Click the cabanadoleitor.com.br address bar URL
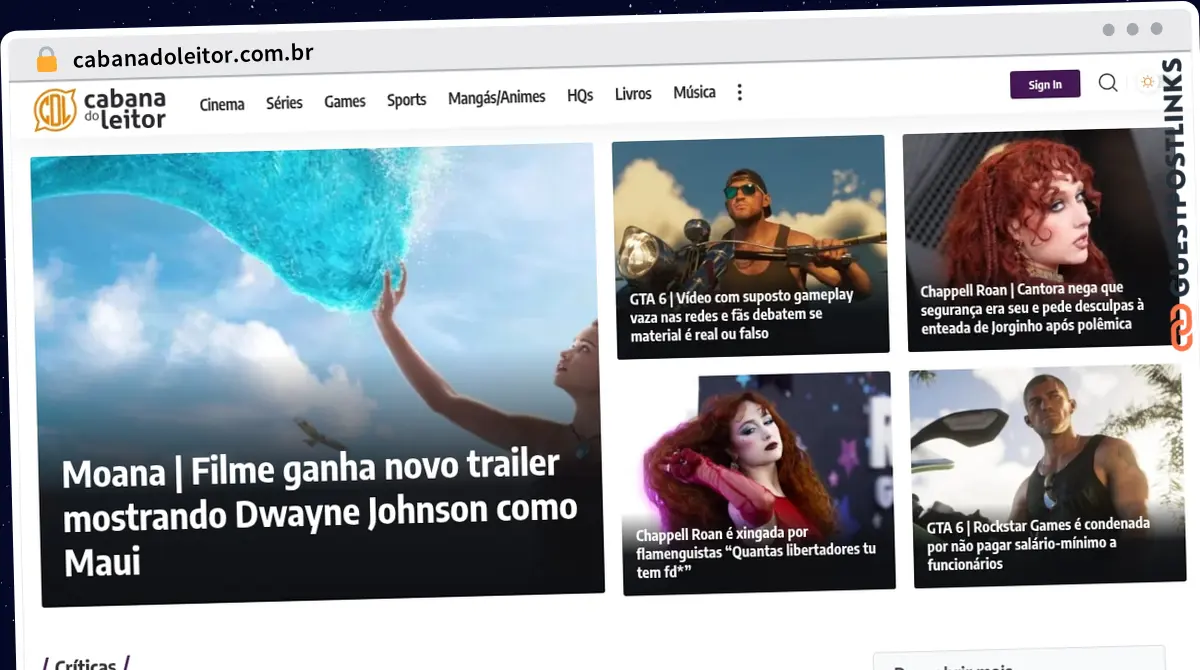Screen dimensions: 1200x670 [x=193, y=57]
